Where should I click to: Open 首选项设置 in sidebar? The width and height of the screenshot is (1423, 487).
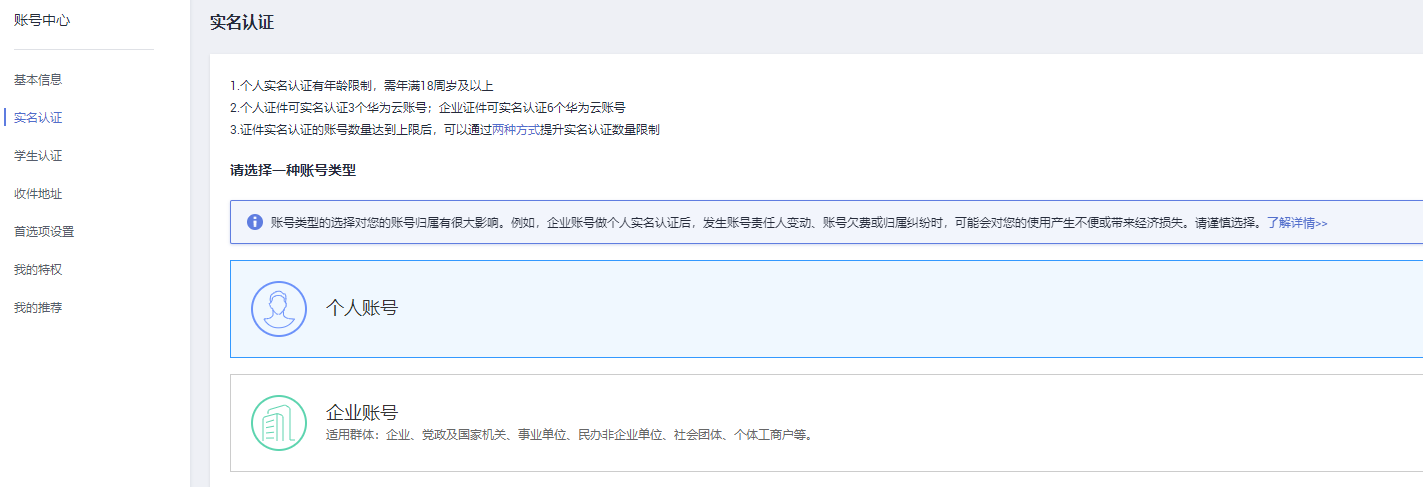44,232
